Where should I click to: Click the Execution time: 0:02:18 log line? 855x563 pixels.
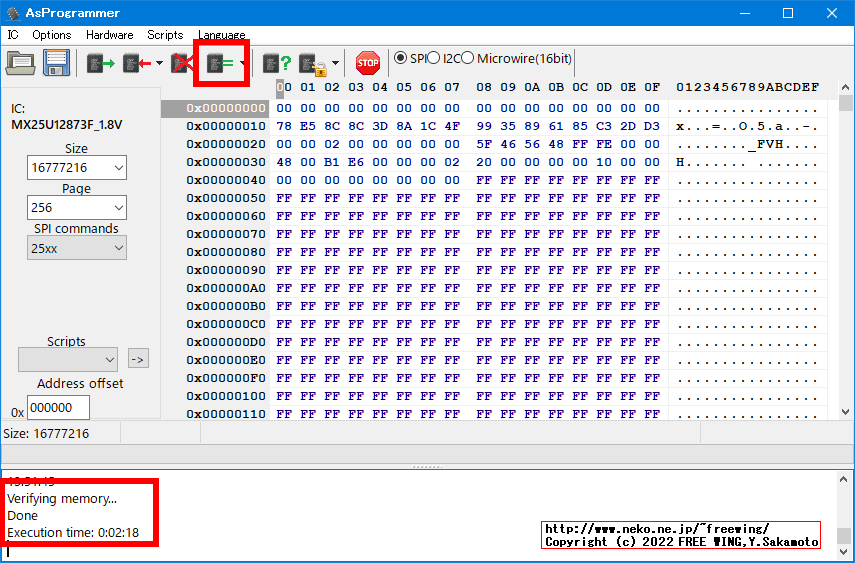pos(73,532)
